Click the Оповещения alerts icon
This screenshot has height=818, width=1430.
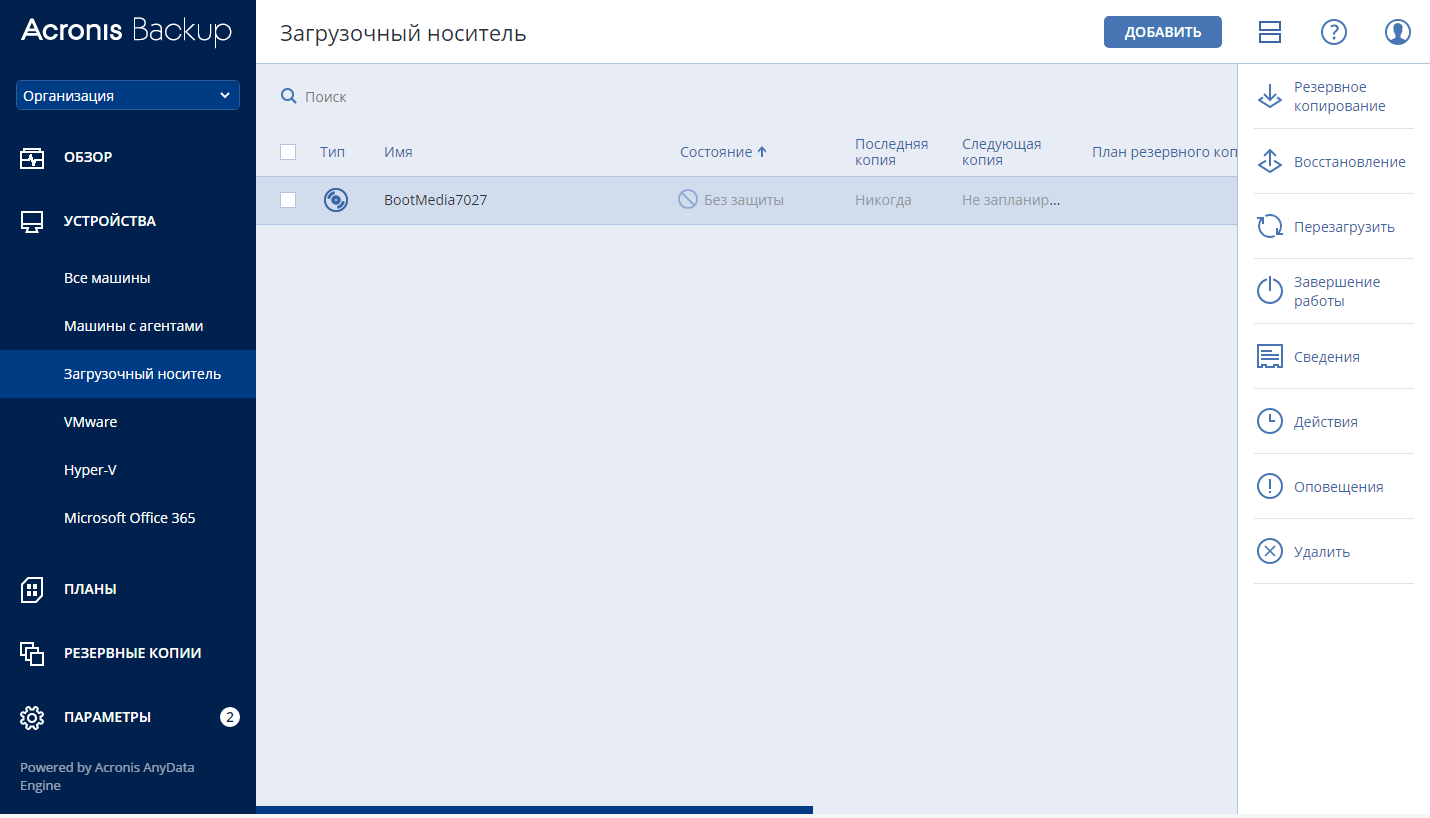[x=1269, y=487]
